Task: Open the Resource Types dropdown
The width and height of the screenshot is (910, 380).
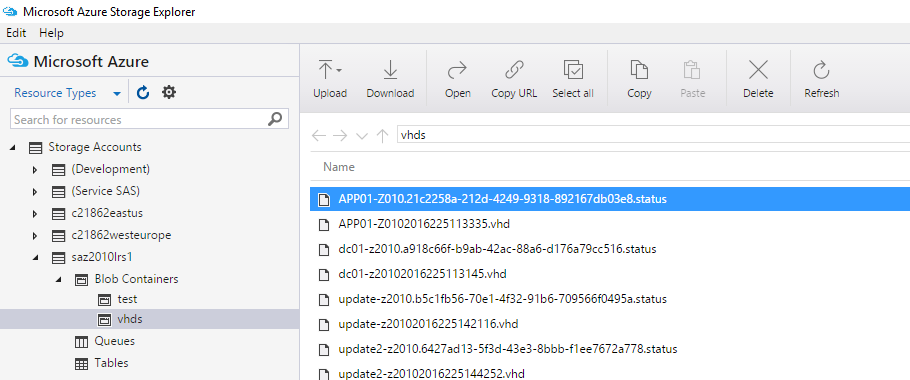Action: point(68,93)
